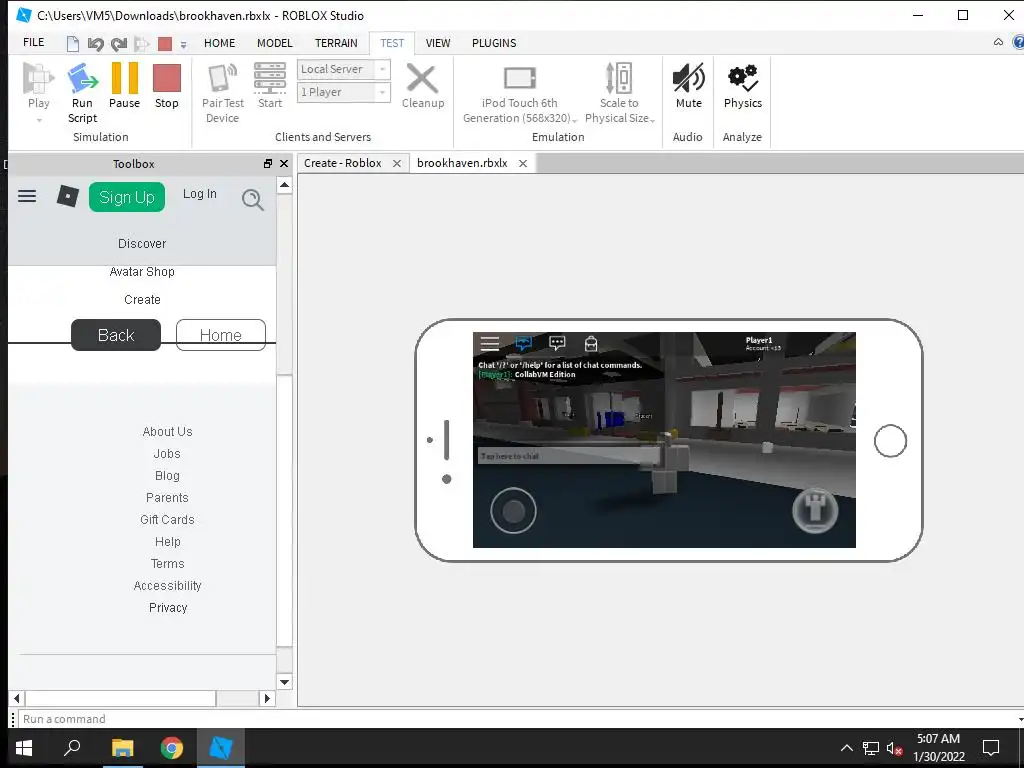The image size is (1024, 768).
Task: Open the Create link
Action: 142,300
